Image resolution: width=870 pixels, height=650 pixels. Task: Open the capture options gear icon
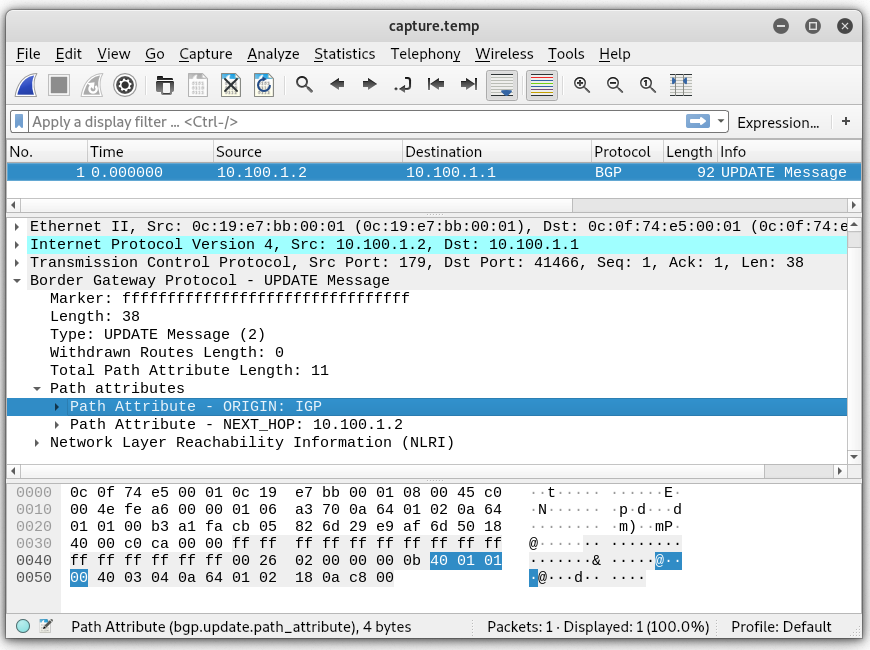coord(125,85)
